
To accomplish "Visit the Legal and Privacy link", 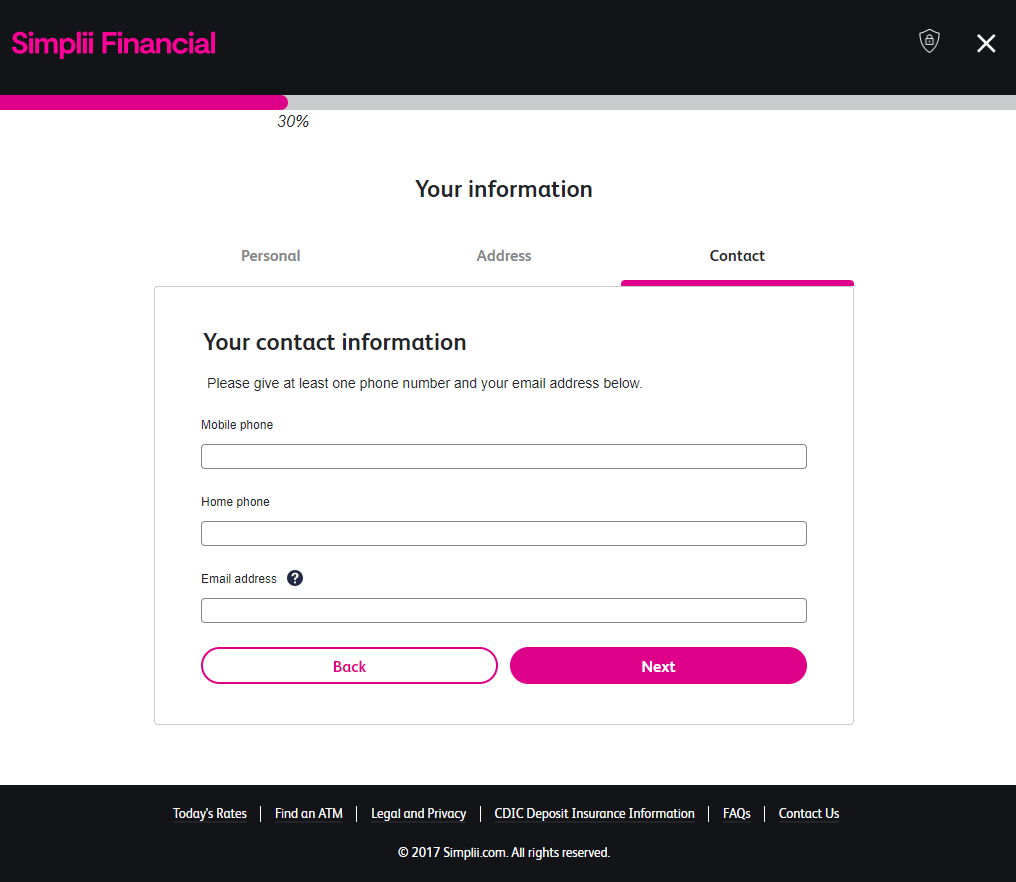I will pos(418,814).
